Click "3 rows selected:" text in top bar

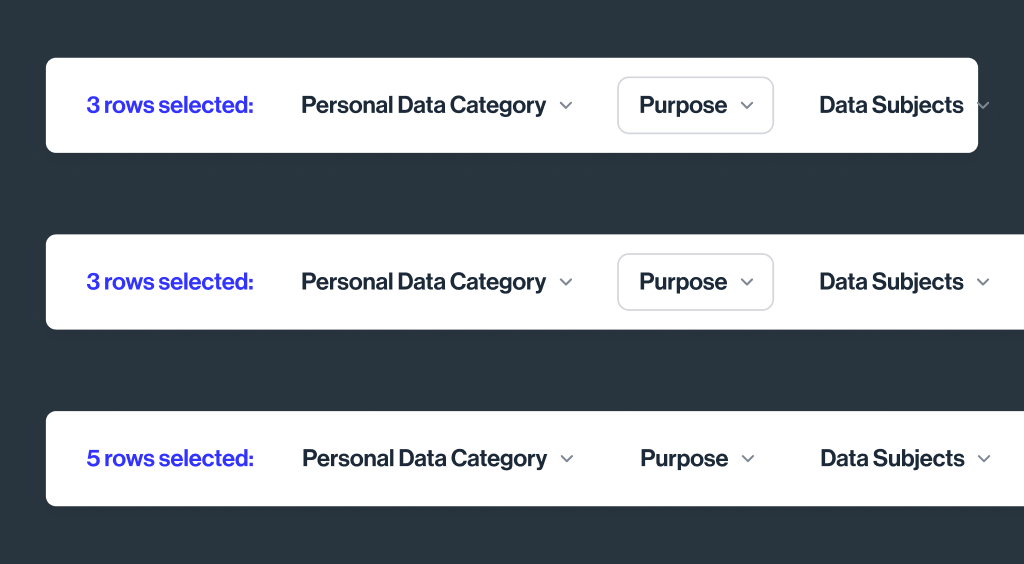(170, 105)
